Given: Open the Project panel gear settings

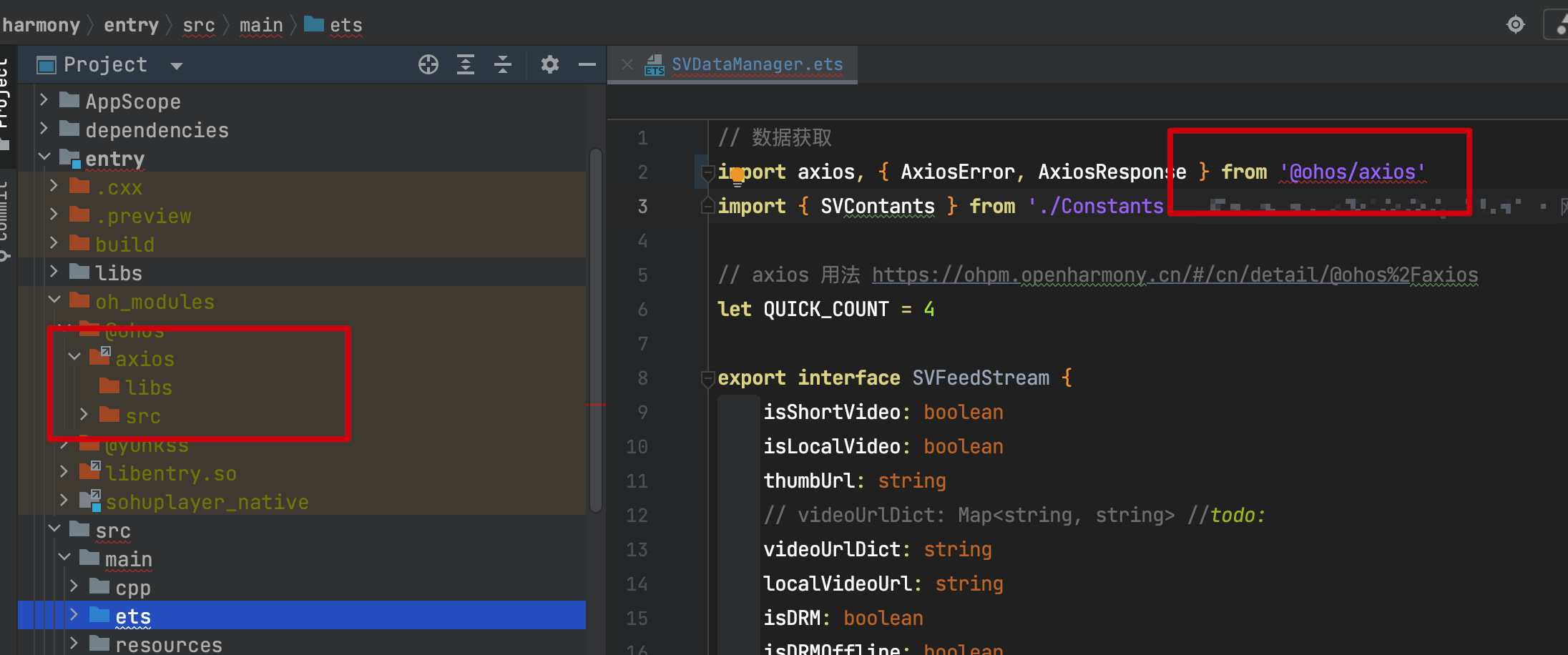Looking at the screenshot, I should coord(549,64).
